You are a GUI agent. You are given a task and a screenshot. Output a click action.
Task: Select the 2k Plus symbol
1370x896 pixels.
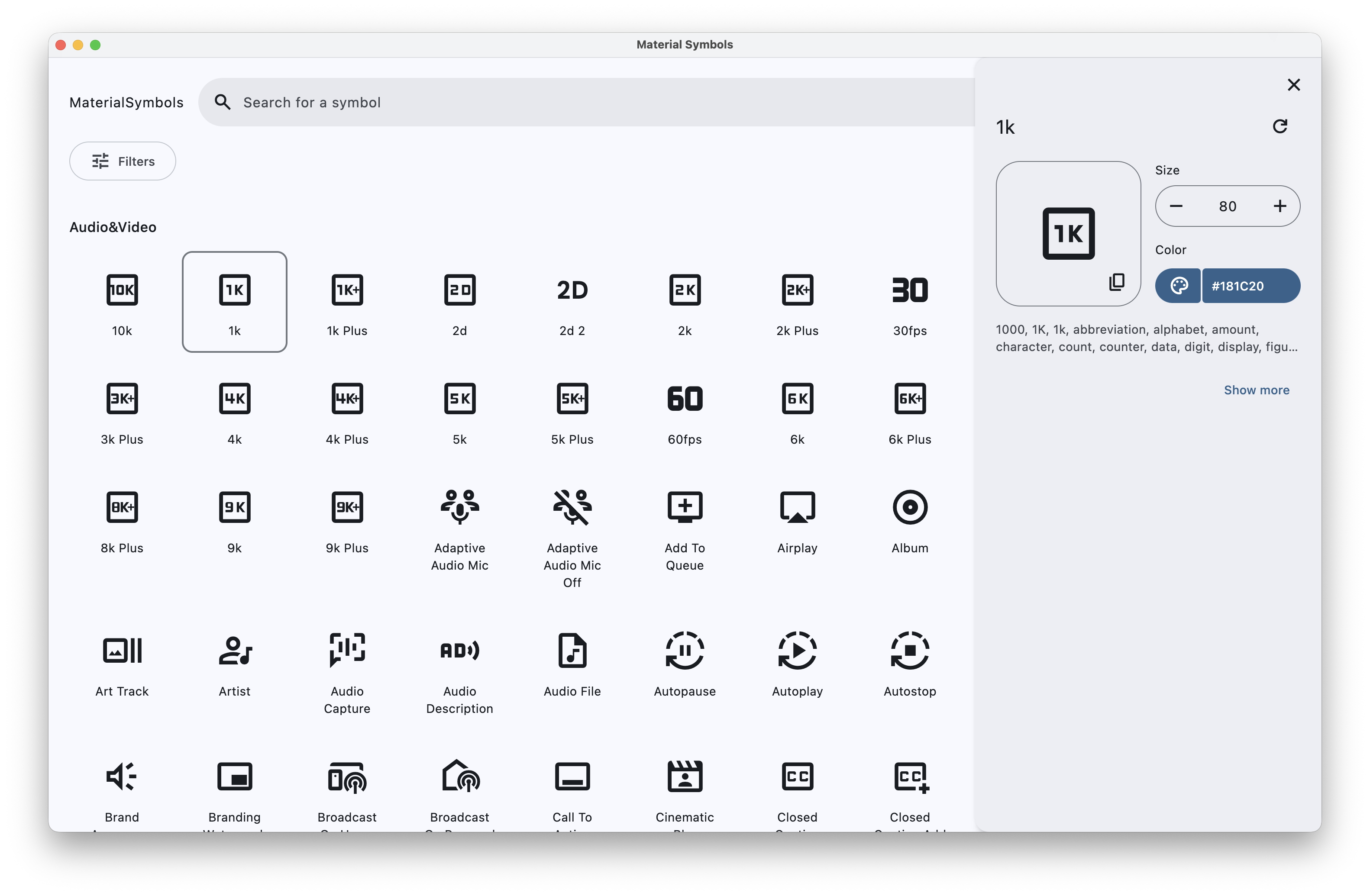click(797, 302)
